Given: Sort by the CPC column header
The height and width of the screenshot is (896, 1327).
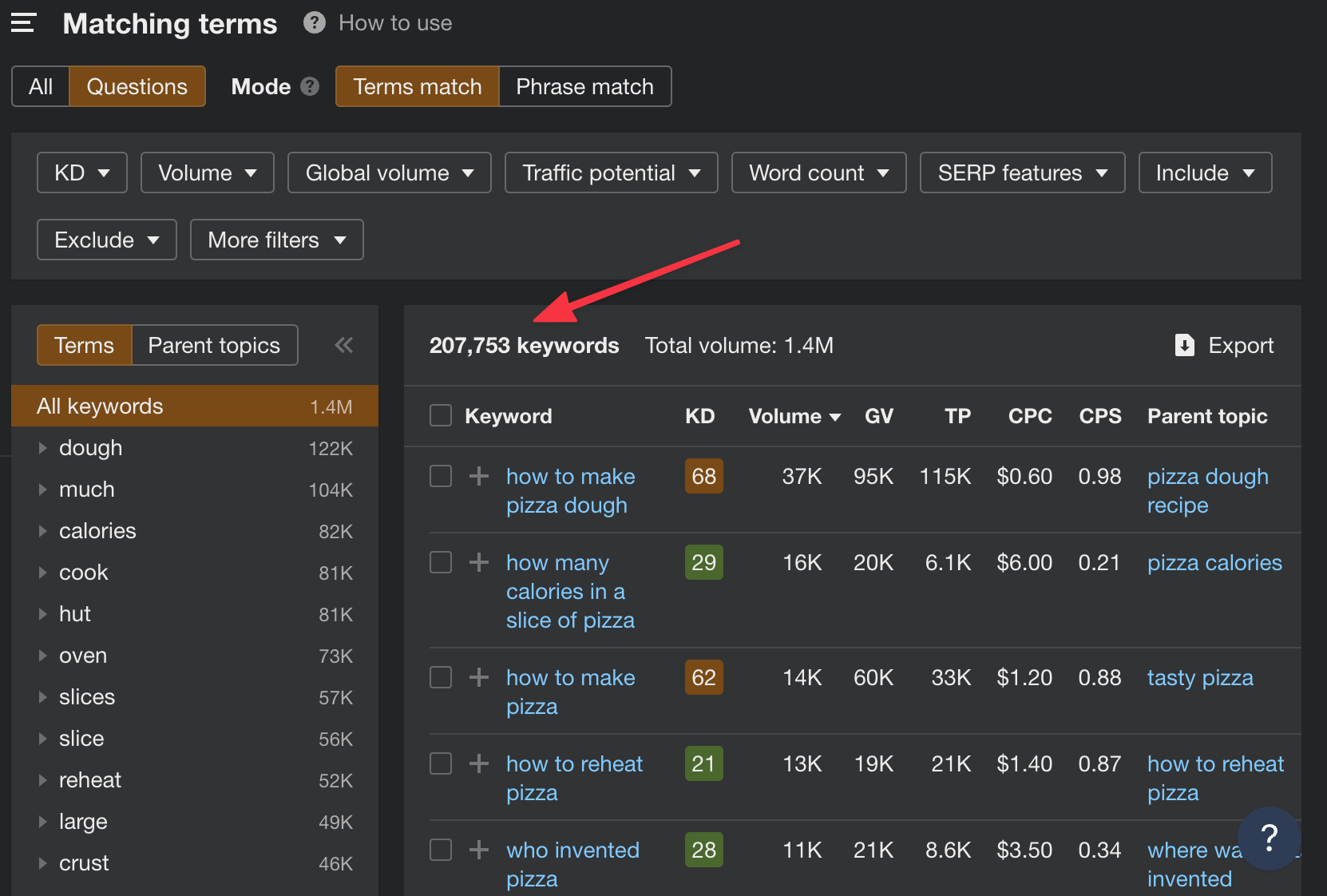Looking at the screenshot, I should point(1030,416).
